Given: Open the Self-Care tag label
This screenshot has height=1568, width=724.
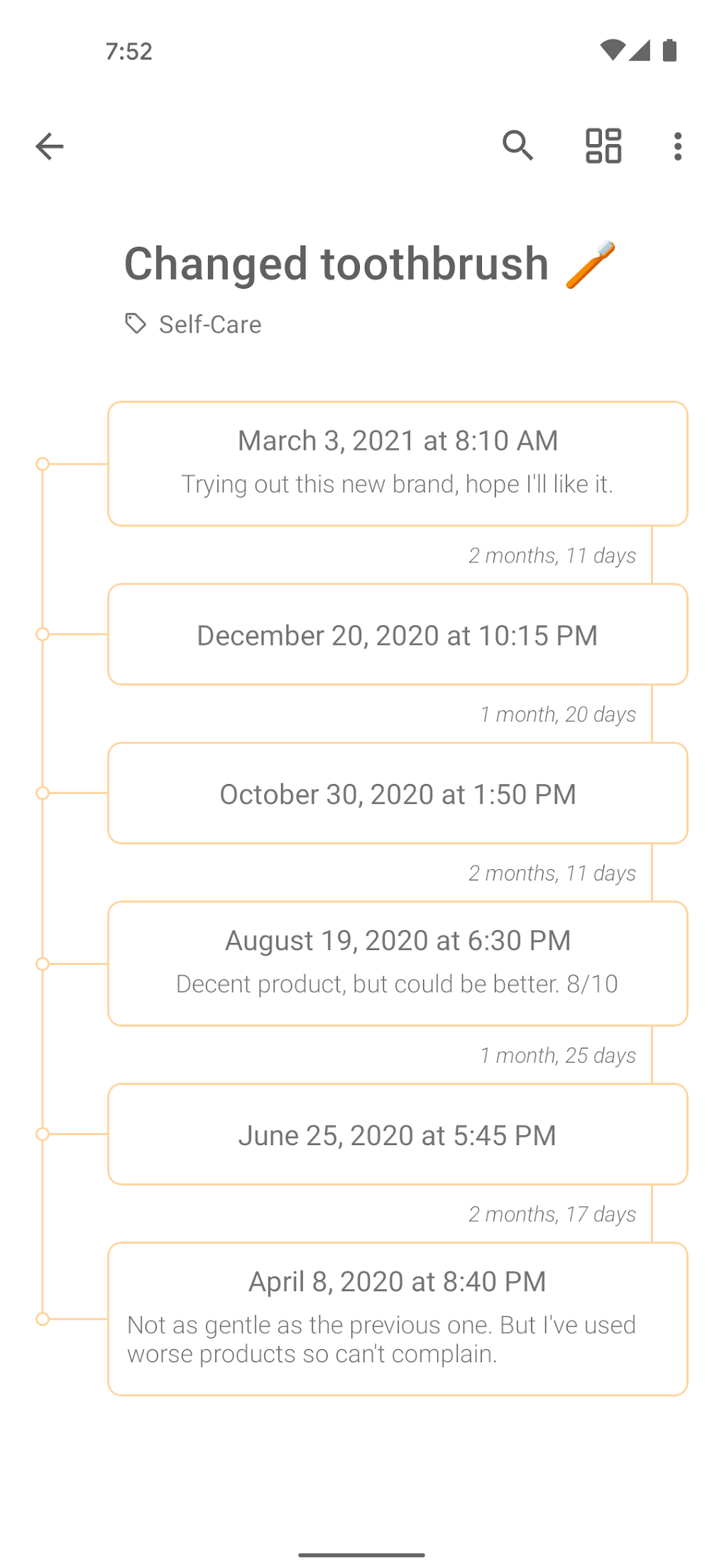Looking at the screenshot, I should [x=210, y=324].
